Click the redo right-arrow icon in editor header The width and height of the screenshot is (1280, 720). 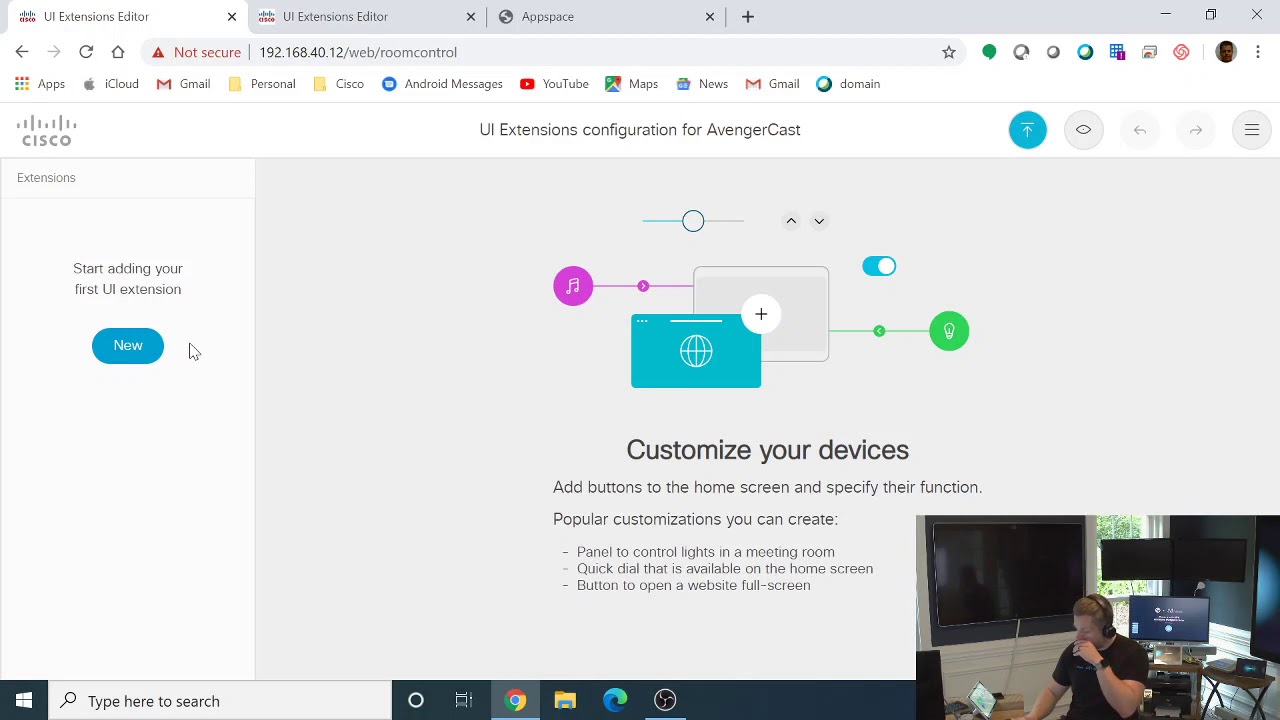pos(1196,130)
